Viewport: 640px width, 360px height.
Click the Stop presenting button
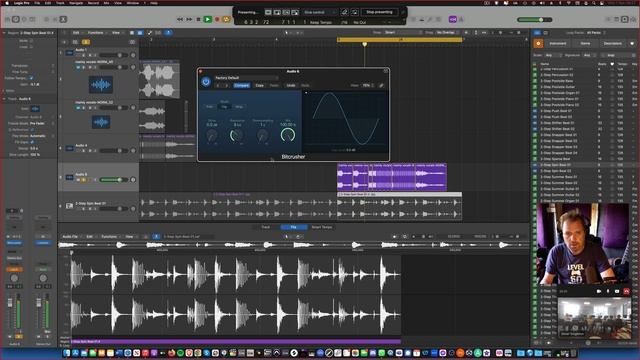point(379,12)
